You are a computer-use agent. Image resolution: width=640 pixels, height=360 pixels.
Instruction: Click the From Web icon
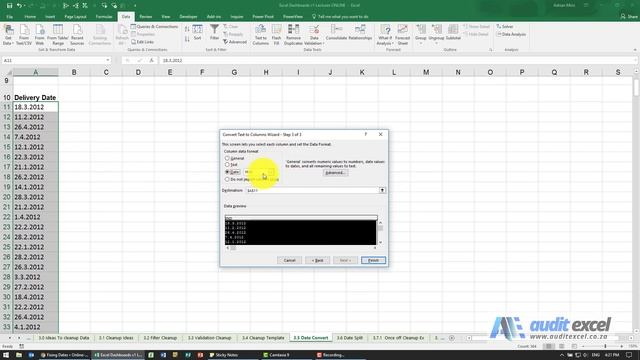[x=40, y=34]
